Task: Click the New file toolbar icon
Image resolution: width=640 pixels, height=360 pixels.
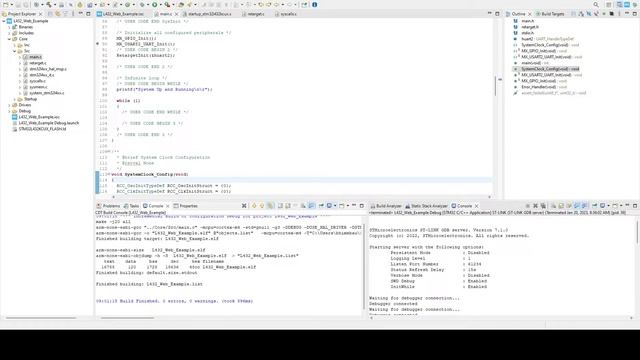Action: click(5, 5)
